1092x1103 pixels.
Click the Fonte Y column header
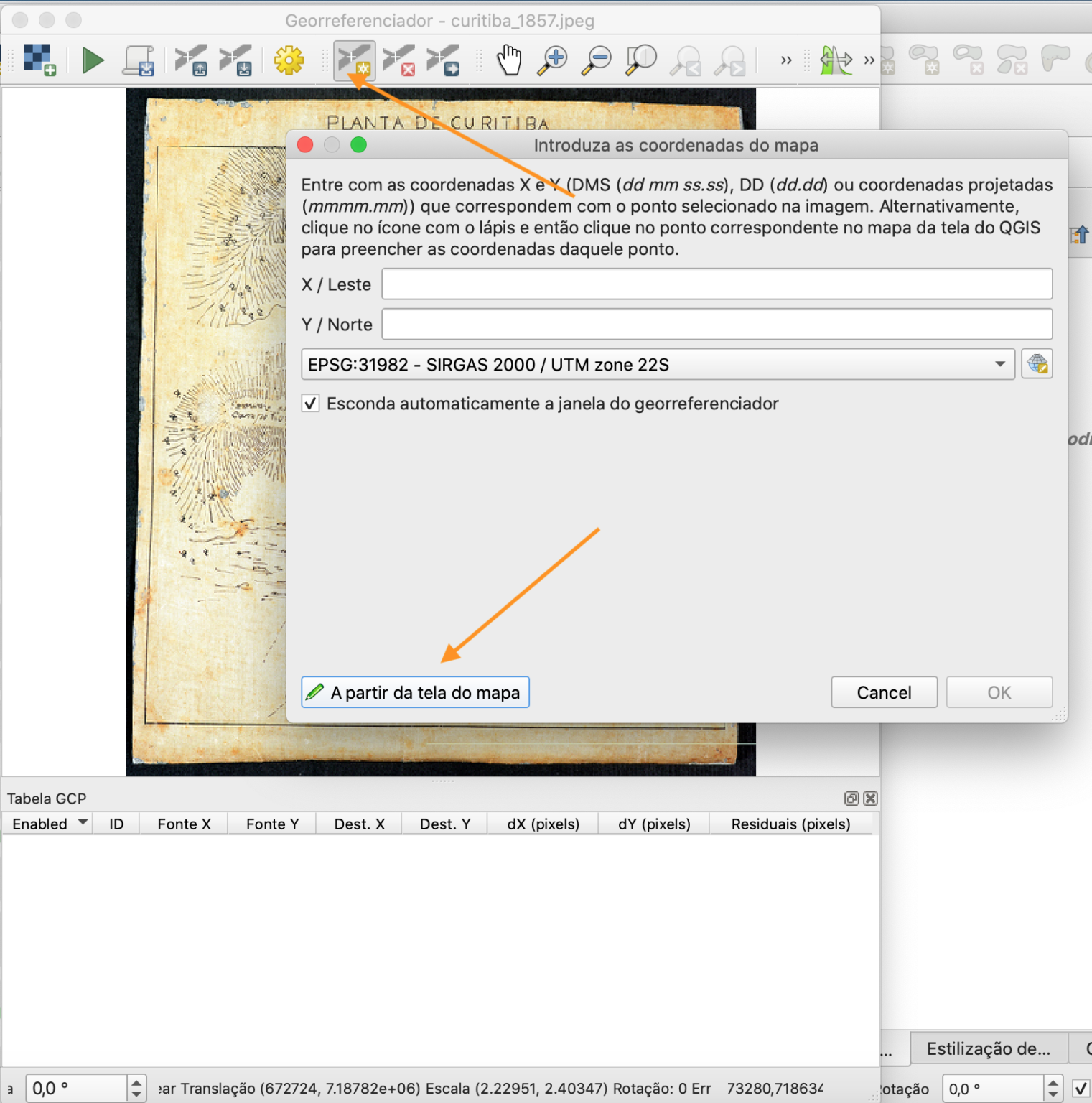(272, 824)
